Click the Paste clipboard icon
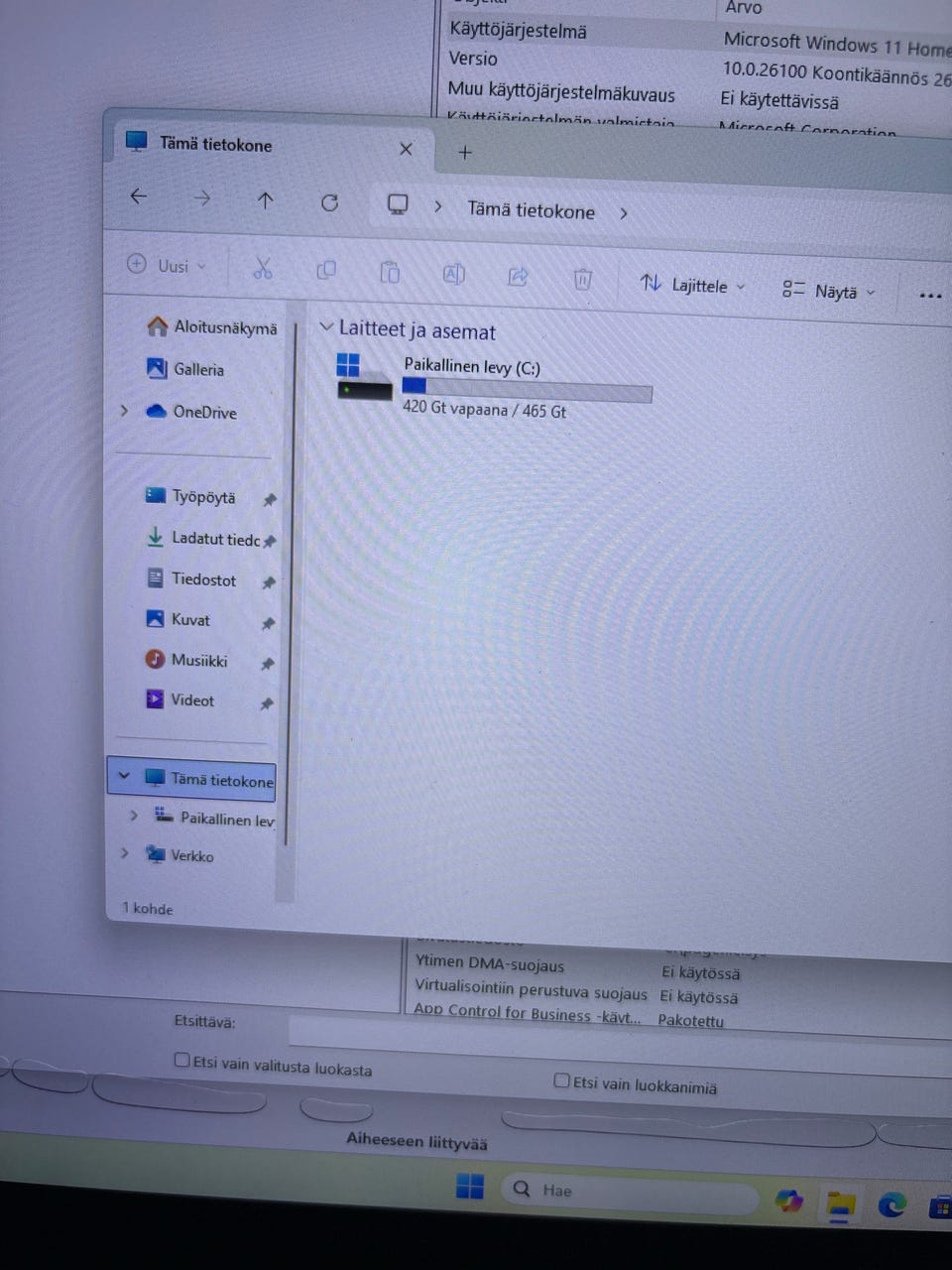The height and width of the screenshot is (1270, 952). point(390,272)
